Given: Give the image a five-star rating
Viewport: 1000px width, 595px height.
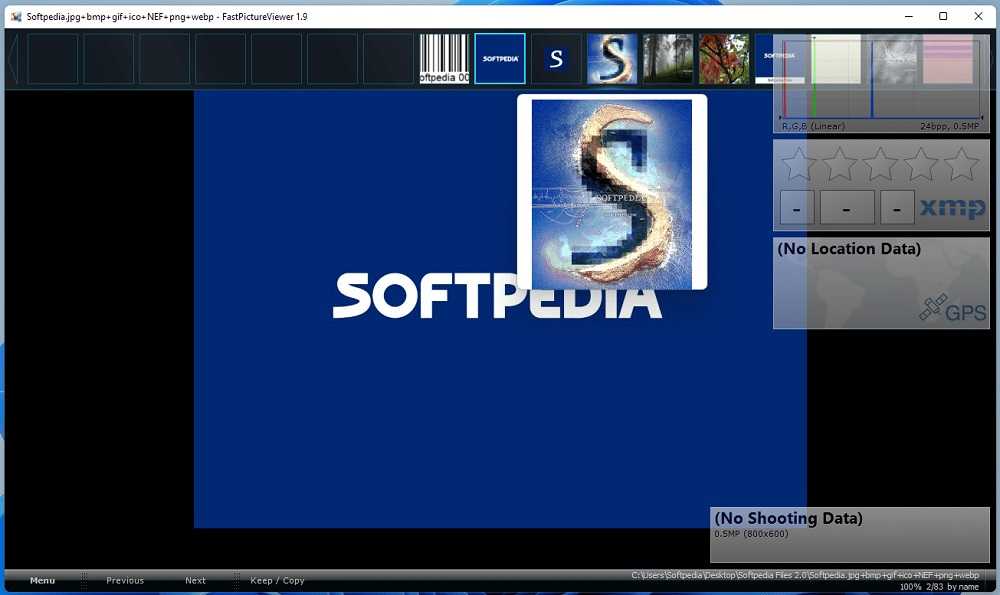Looking at the screenshot, I should click(961, 164).
